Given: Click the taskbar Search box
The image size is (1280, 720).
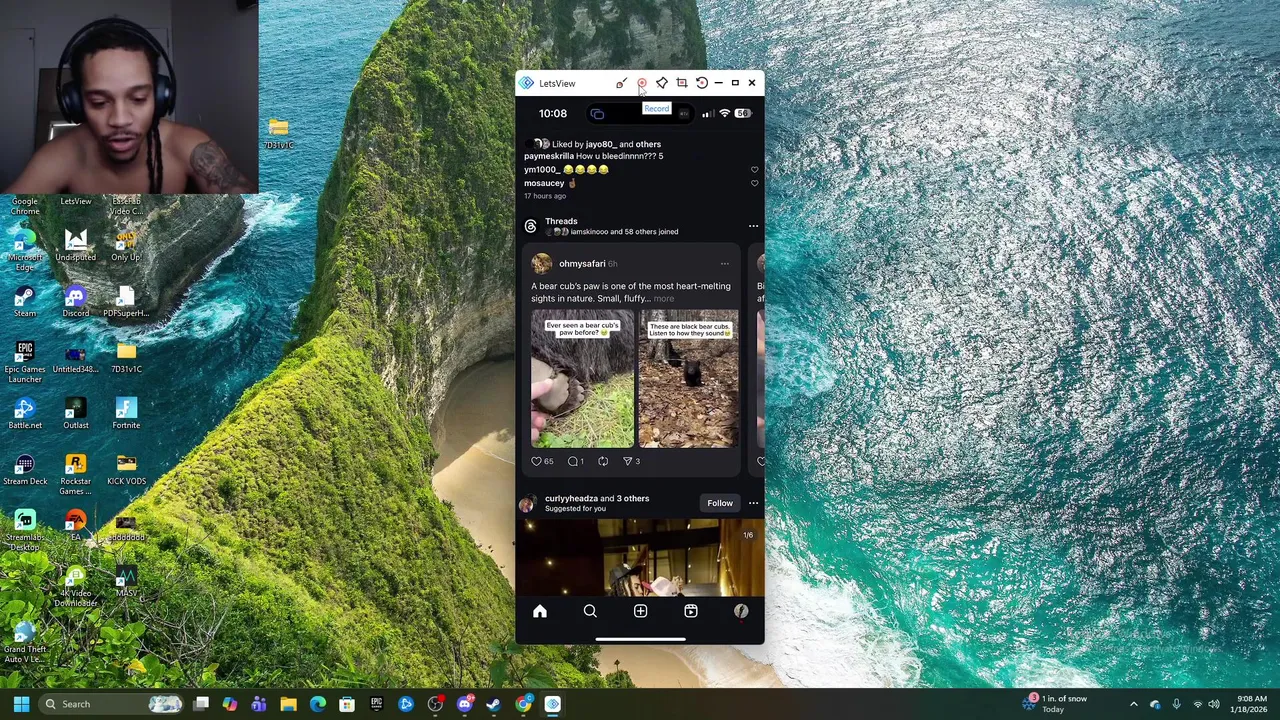Looking at the screenshot, I should [112, 704].
